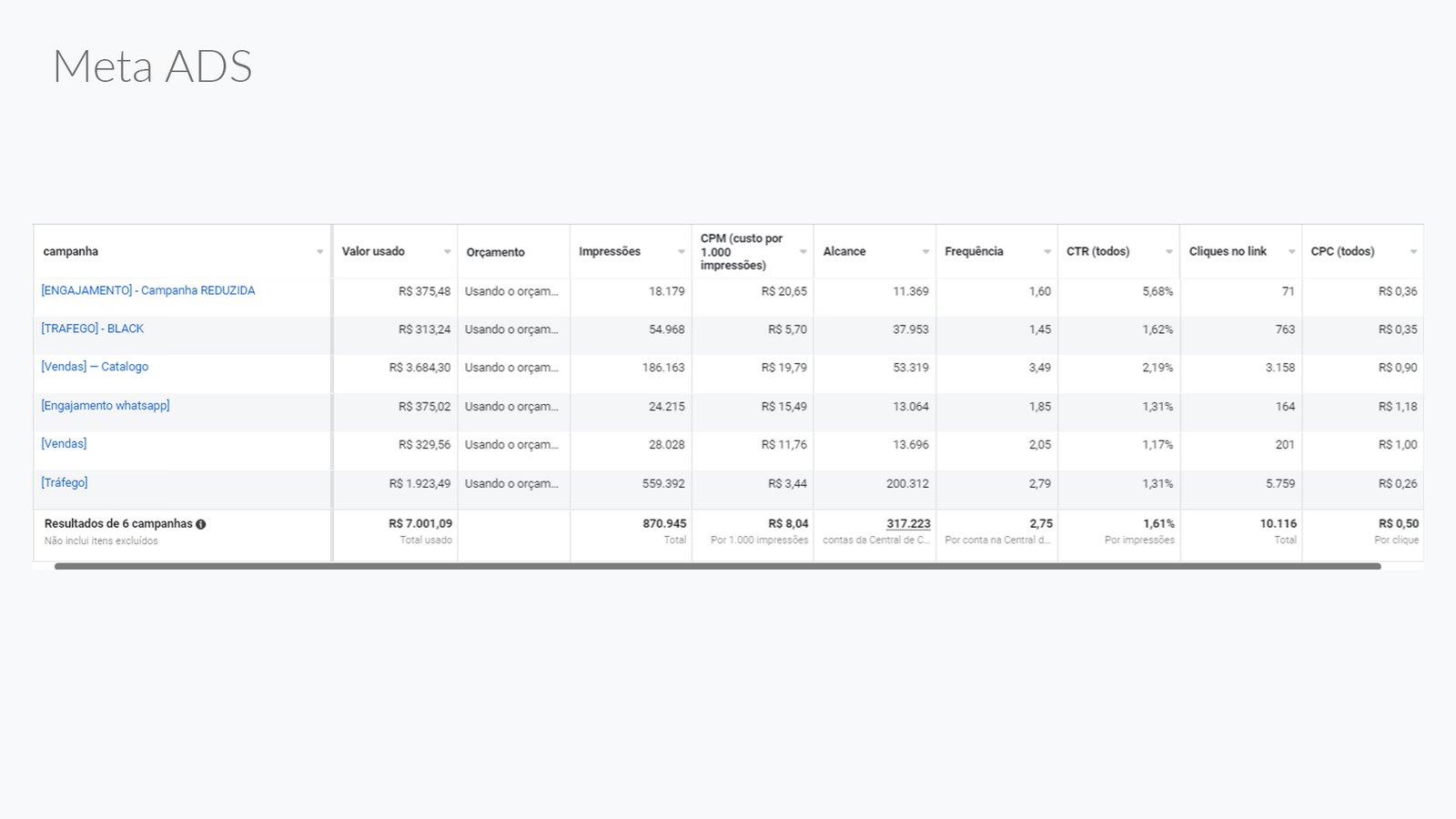Image resolution: width=1456 pixels, height=819 pixels.
Task: Click the Tráfego campaign link
Action: 65,483
